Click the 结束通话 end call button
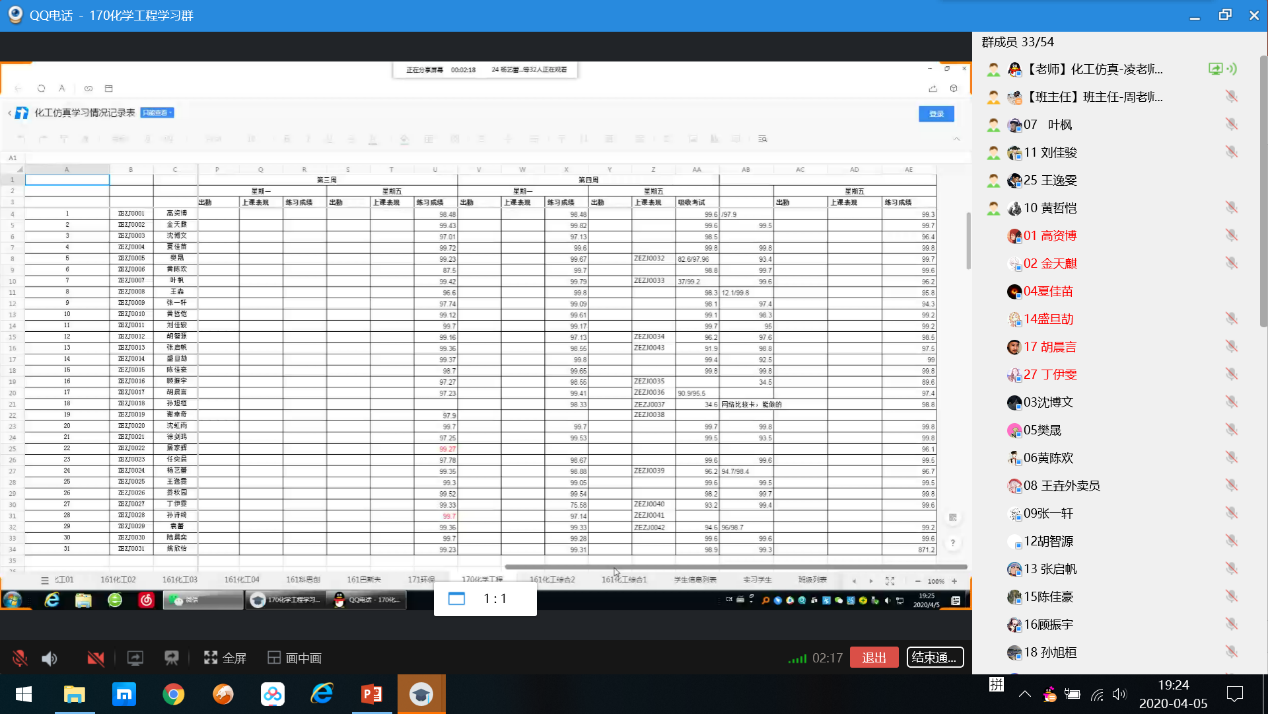 click(935, 657)
